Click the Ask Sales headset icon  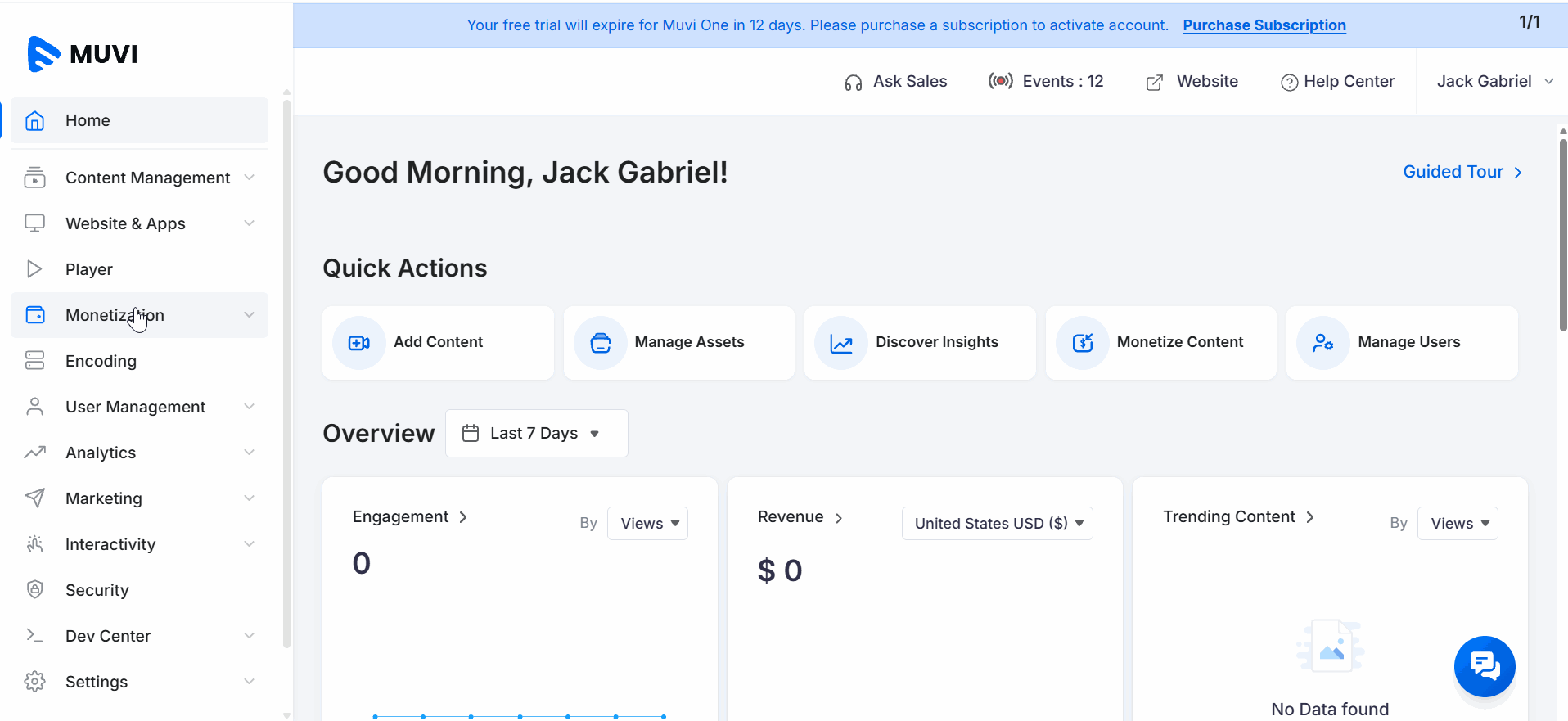(853, 82)
